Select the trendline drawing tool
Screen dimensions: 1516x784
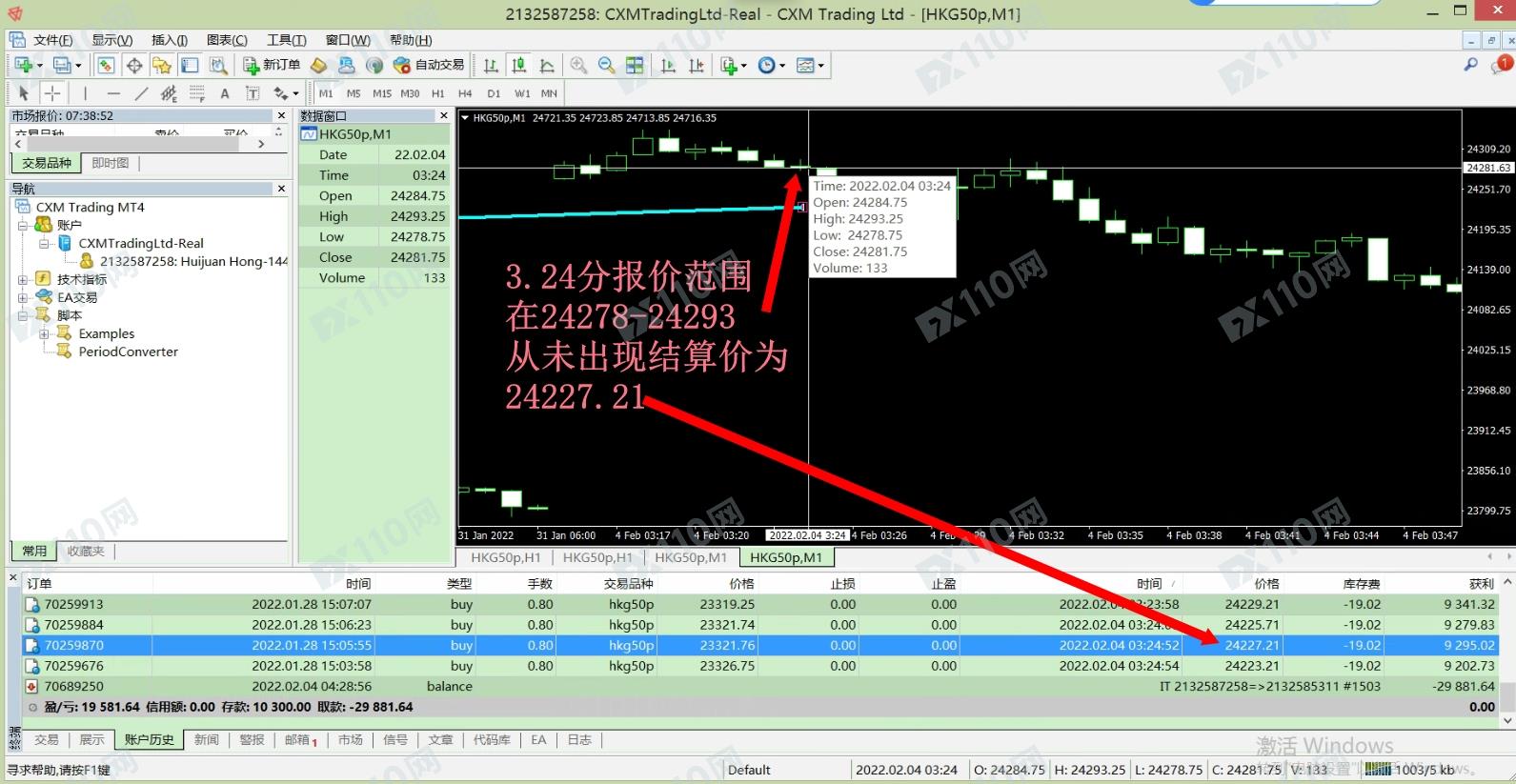(141, 93)
